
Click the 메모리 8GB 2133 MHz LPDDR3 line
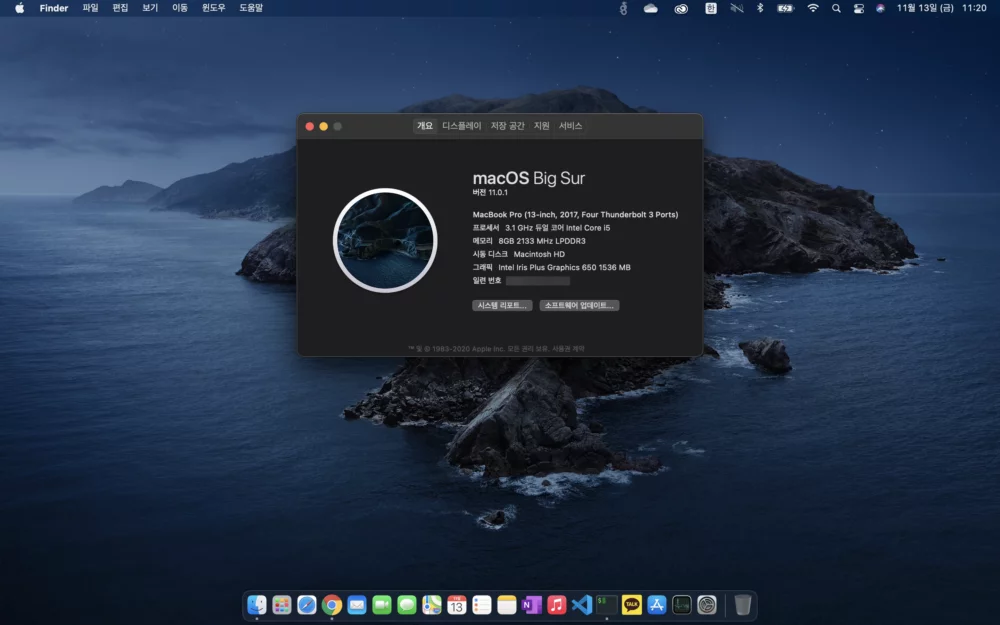529,241
